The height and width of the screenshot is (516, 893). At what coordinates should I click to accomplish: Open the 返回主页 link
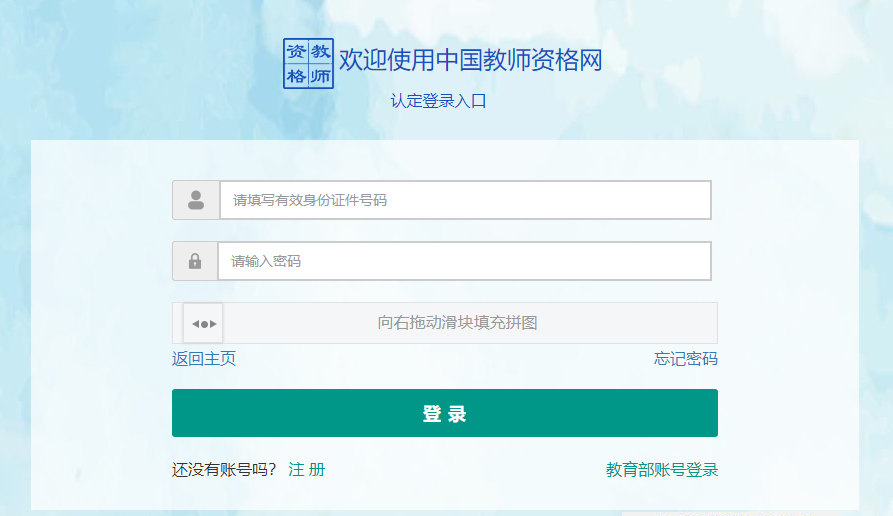[x=204, y=359]
